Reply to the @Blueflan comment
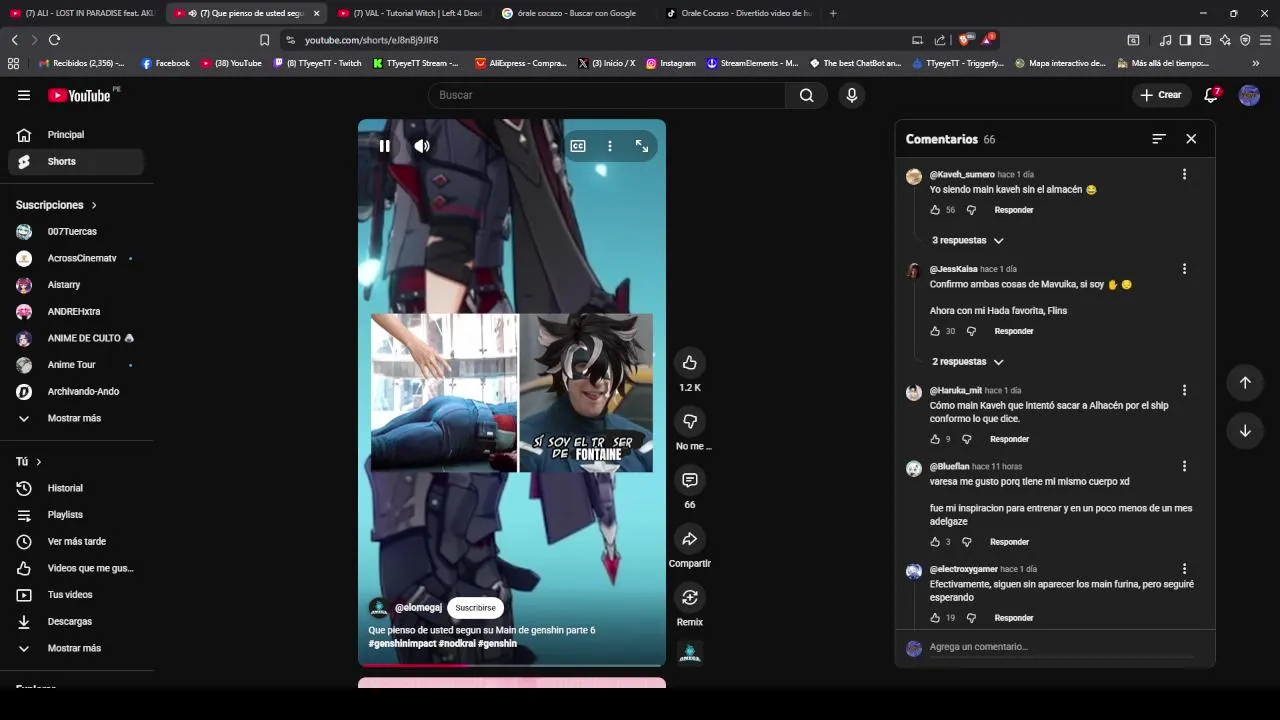The width and height of the screenshot is (1280, 720). coord(1009,542)
